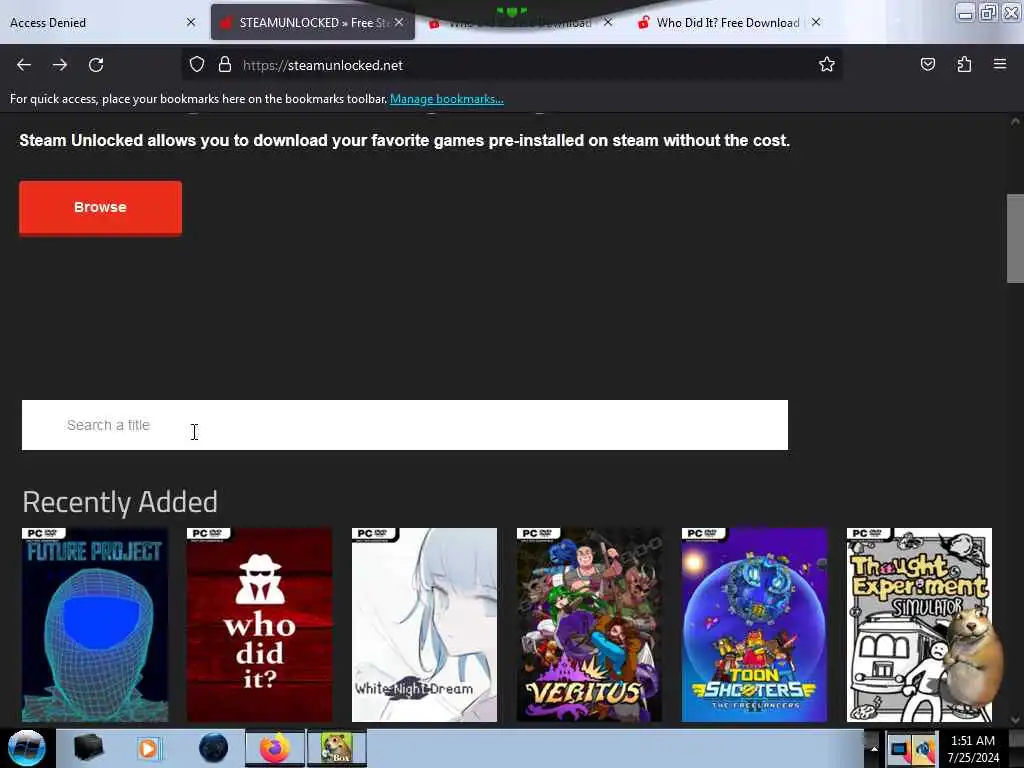Select the partially hidden third browser tab

(519, 24)
